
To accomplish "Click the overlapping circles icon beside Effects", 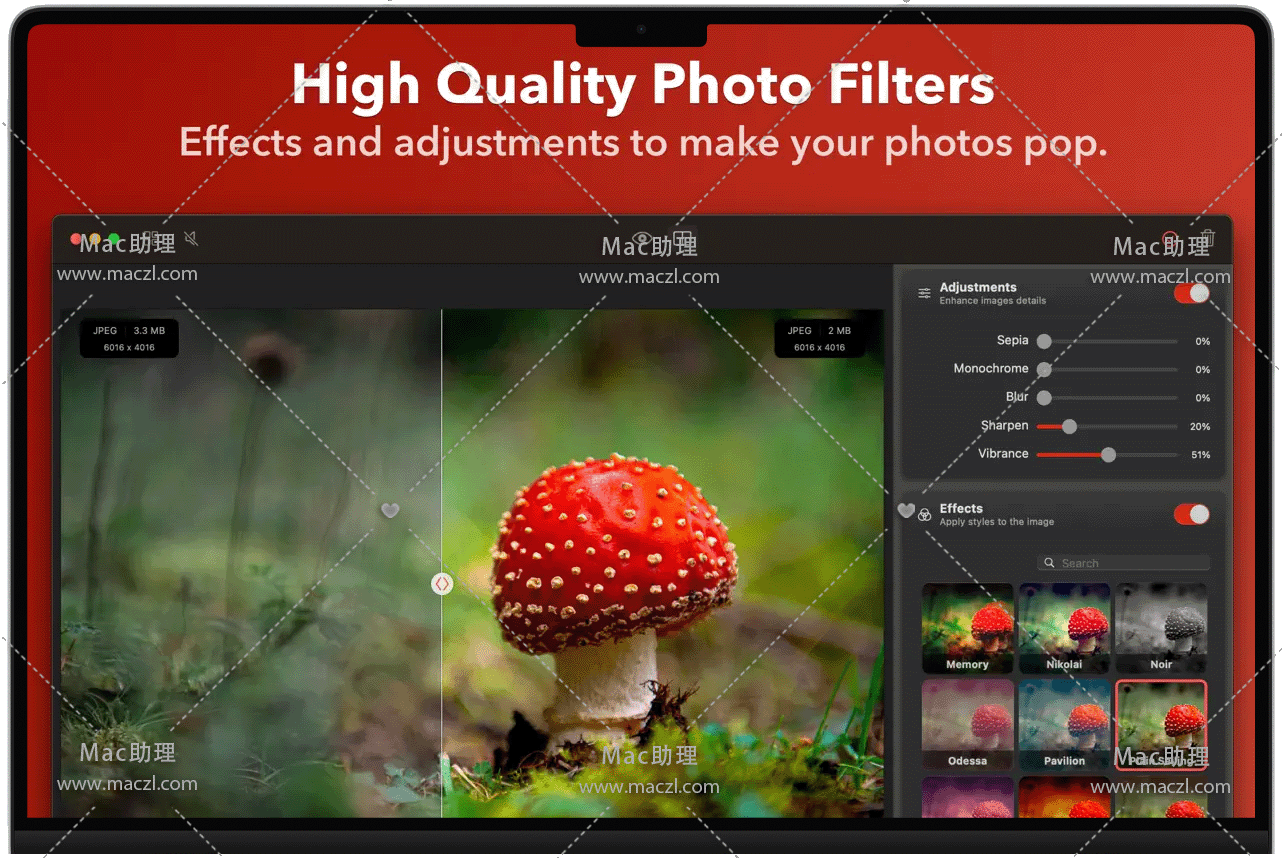I will [x=925, y=515].
